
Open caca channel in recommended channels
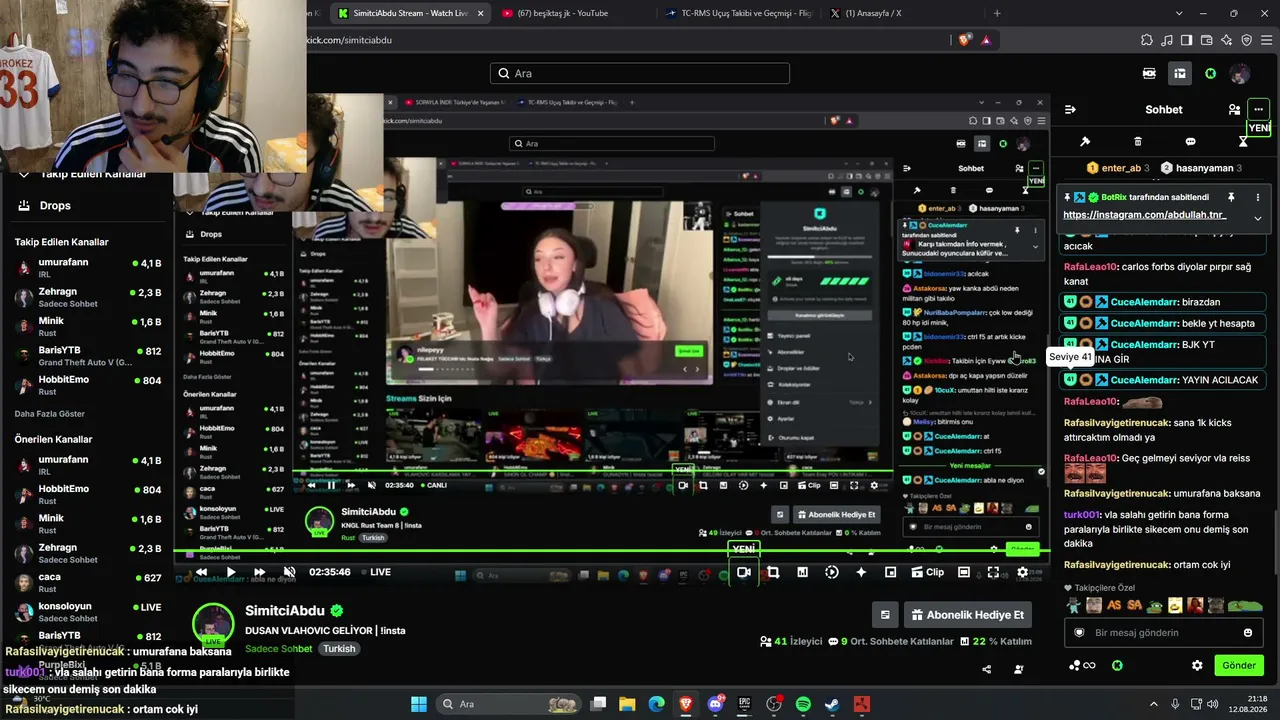point(90,582)
